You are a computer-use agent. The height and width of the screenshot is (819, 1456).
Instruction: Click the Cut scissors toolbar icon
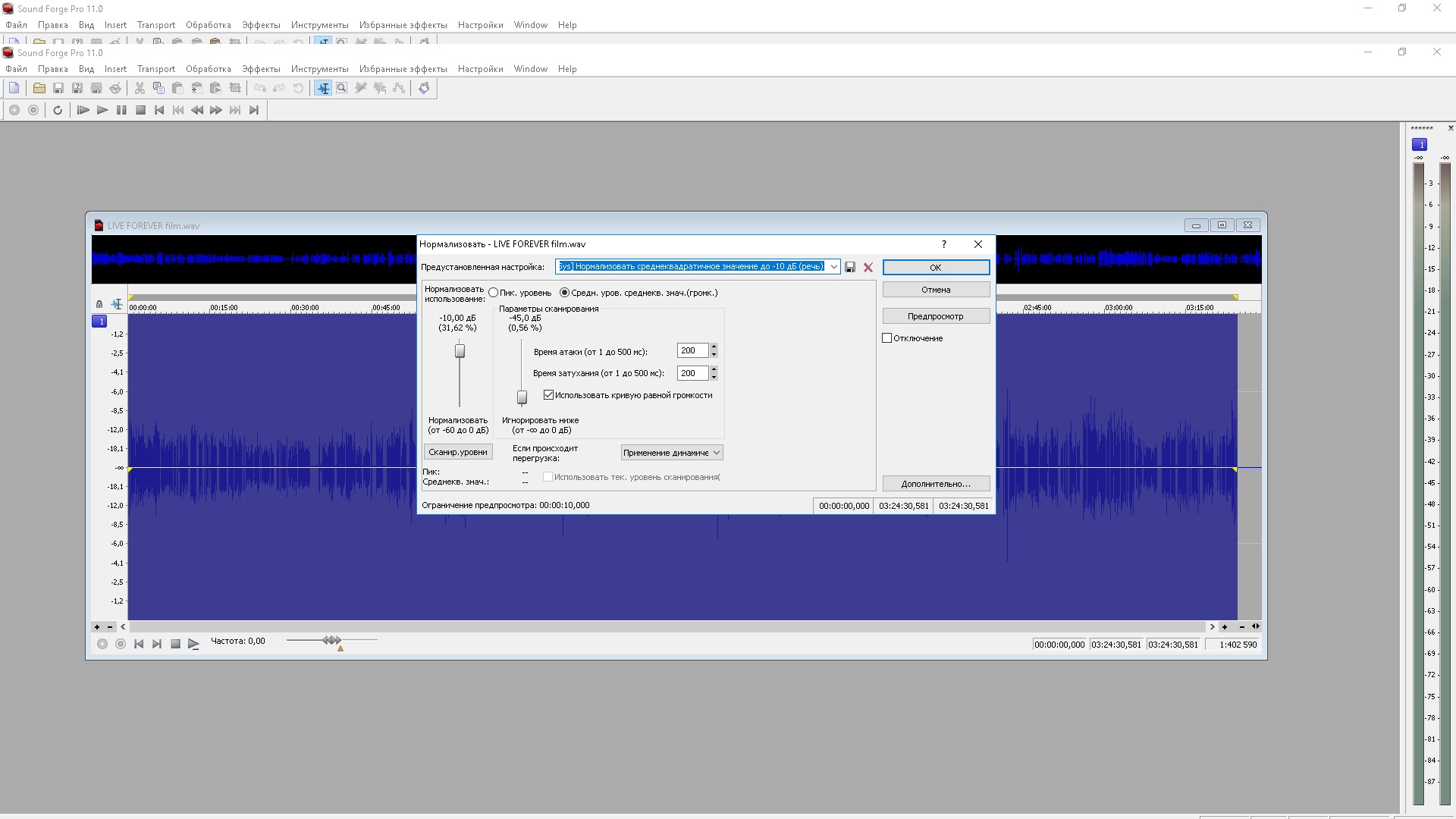140,89
